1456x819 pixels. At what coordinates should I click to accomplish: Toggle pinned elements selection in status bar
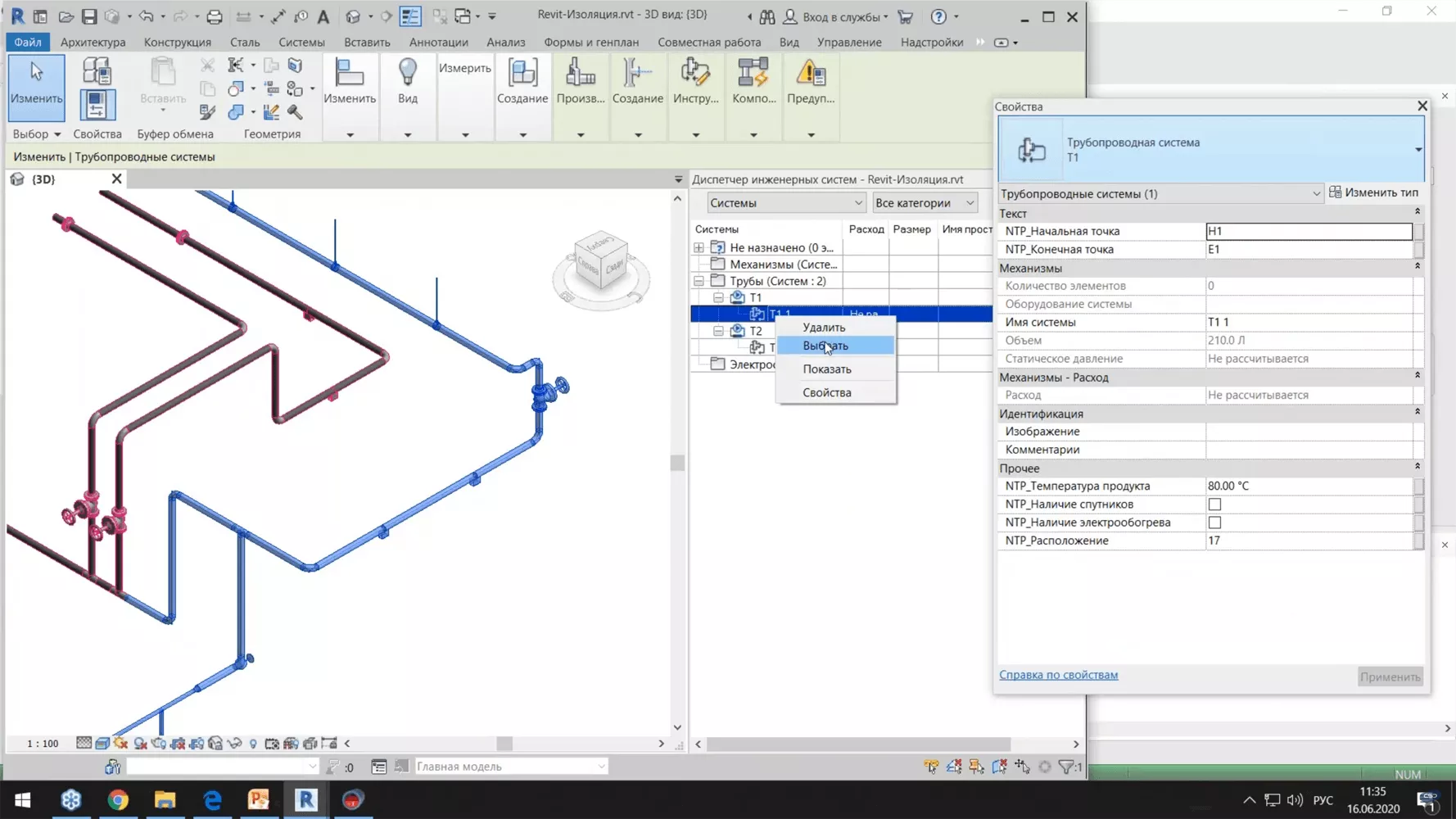pyautogui.click(x=974, y=767)
